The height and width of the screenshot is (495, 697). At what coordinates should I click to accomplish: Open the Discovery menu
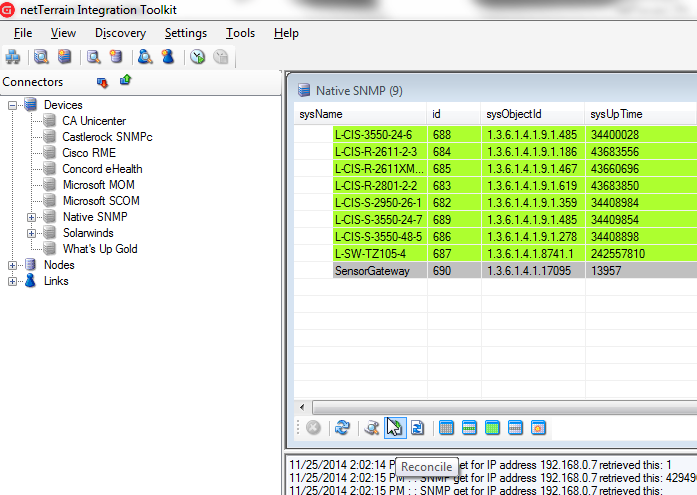(120, 33)
